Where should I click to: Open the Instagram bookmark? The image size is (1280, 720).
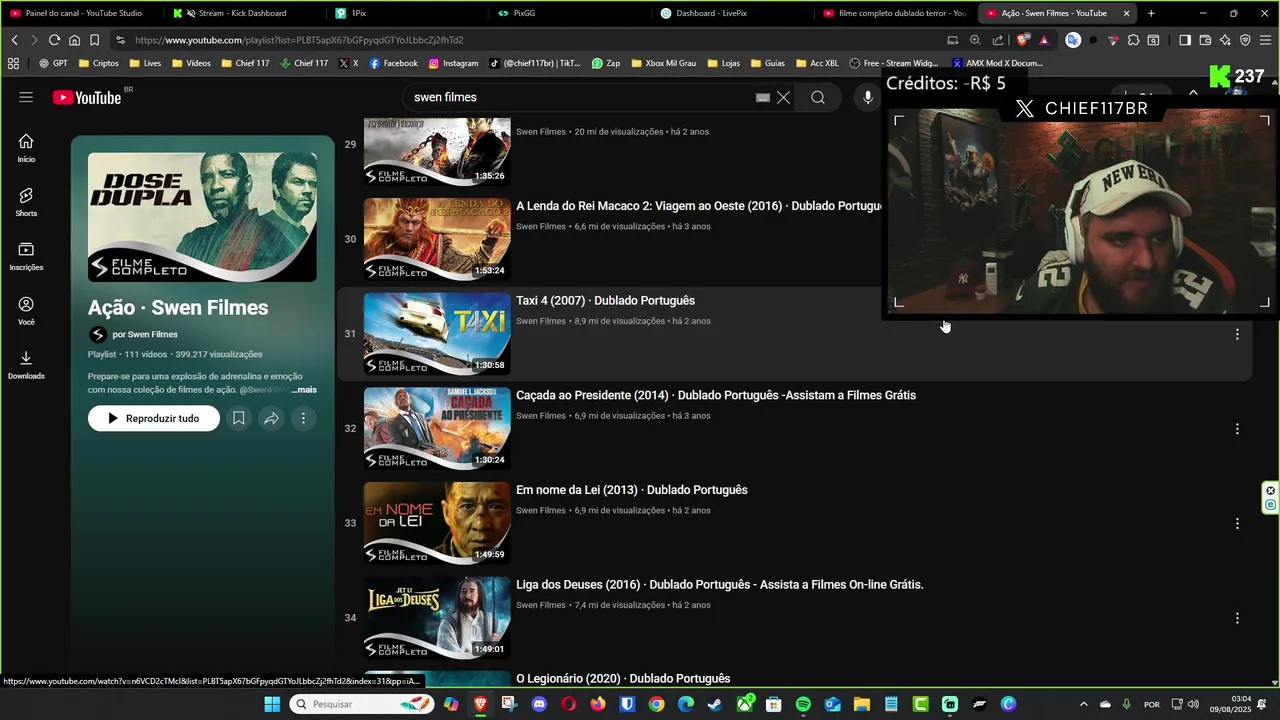pos(453,63)
